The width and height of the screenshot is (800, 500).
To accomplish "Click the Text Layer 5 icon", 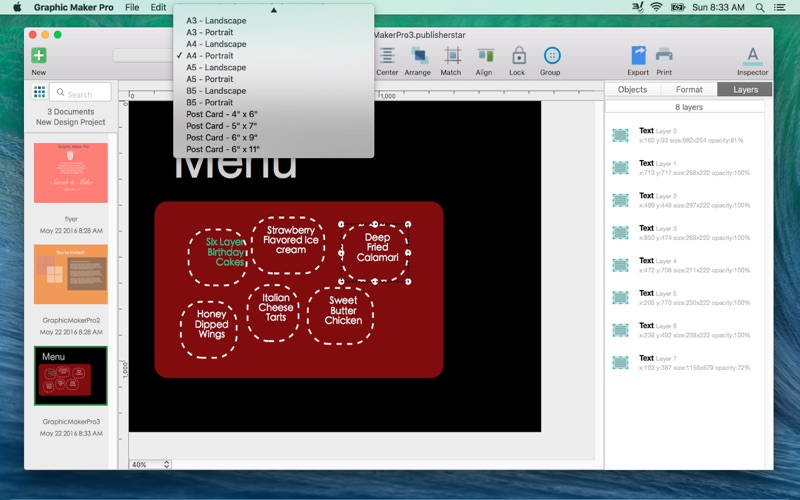I will (620, 298).
